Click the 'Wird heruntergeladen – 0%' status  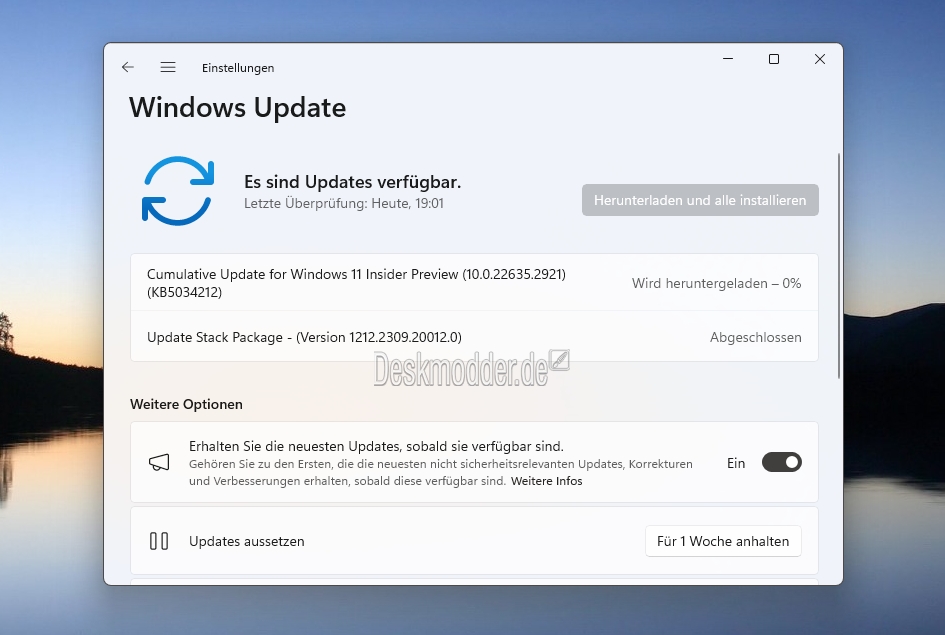(717, 283)
